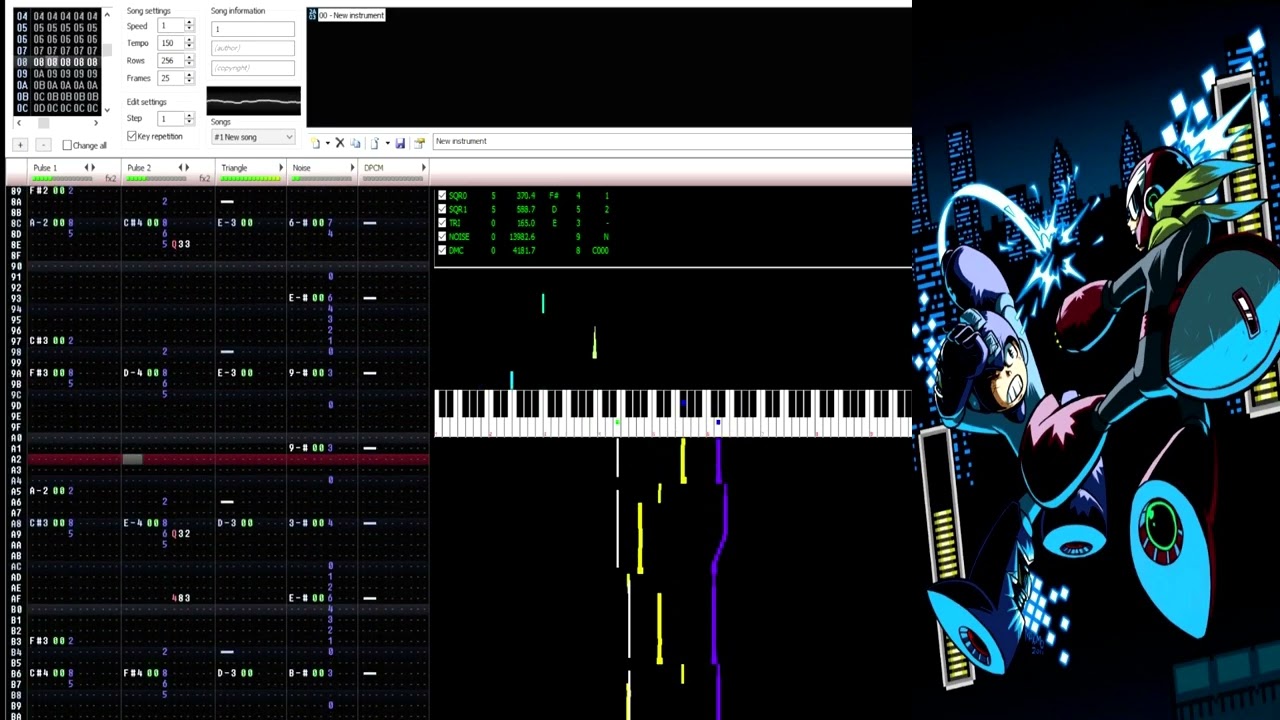Click the - remove frame button
This screenshot has width=1280, height=720.
pos(43,145)
